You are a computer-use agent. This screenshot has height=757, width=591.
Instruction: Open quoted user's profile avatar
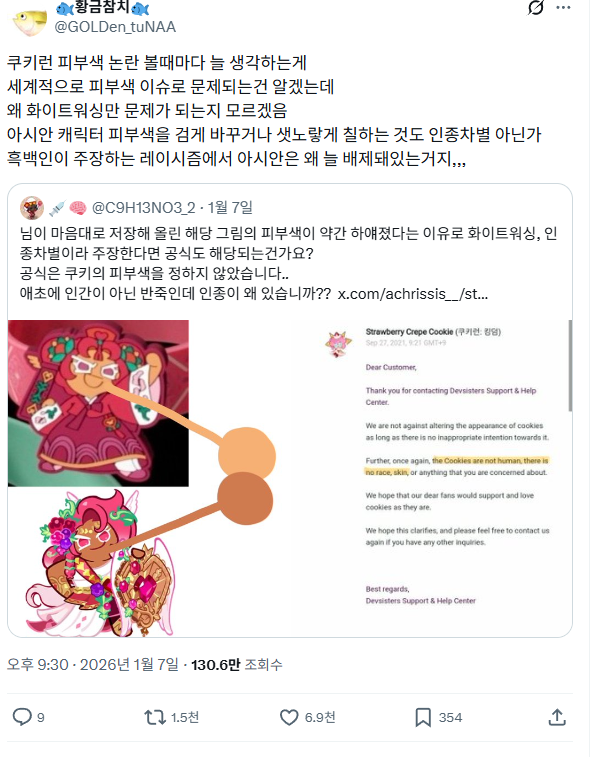coord(32,208)
